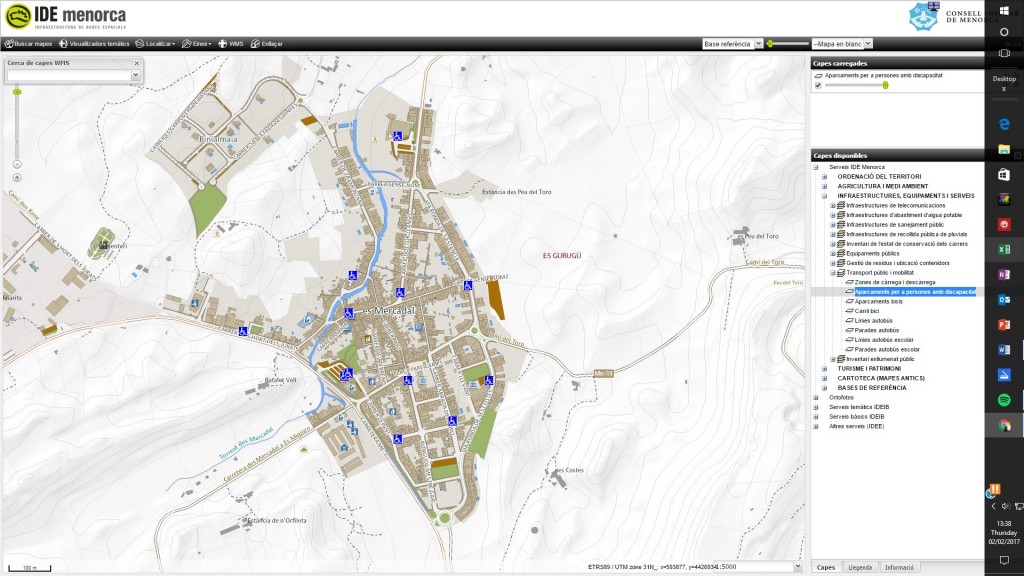
Task: Expand Altres serveis (IDEE) node
Action: [816, 426]
